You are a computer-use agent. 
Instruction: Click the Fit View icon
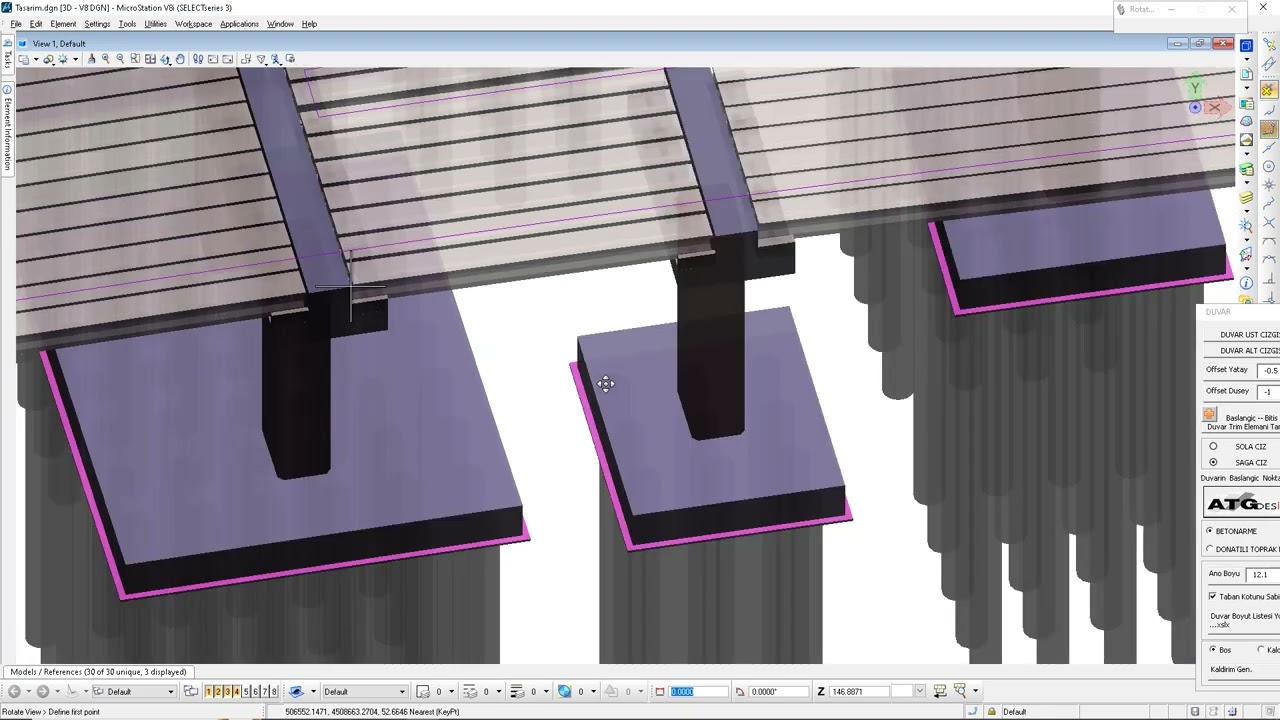pos(150,59)
